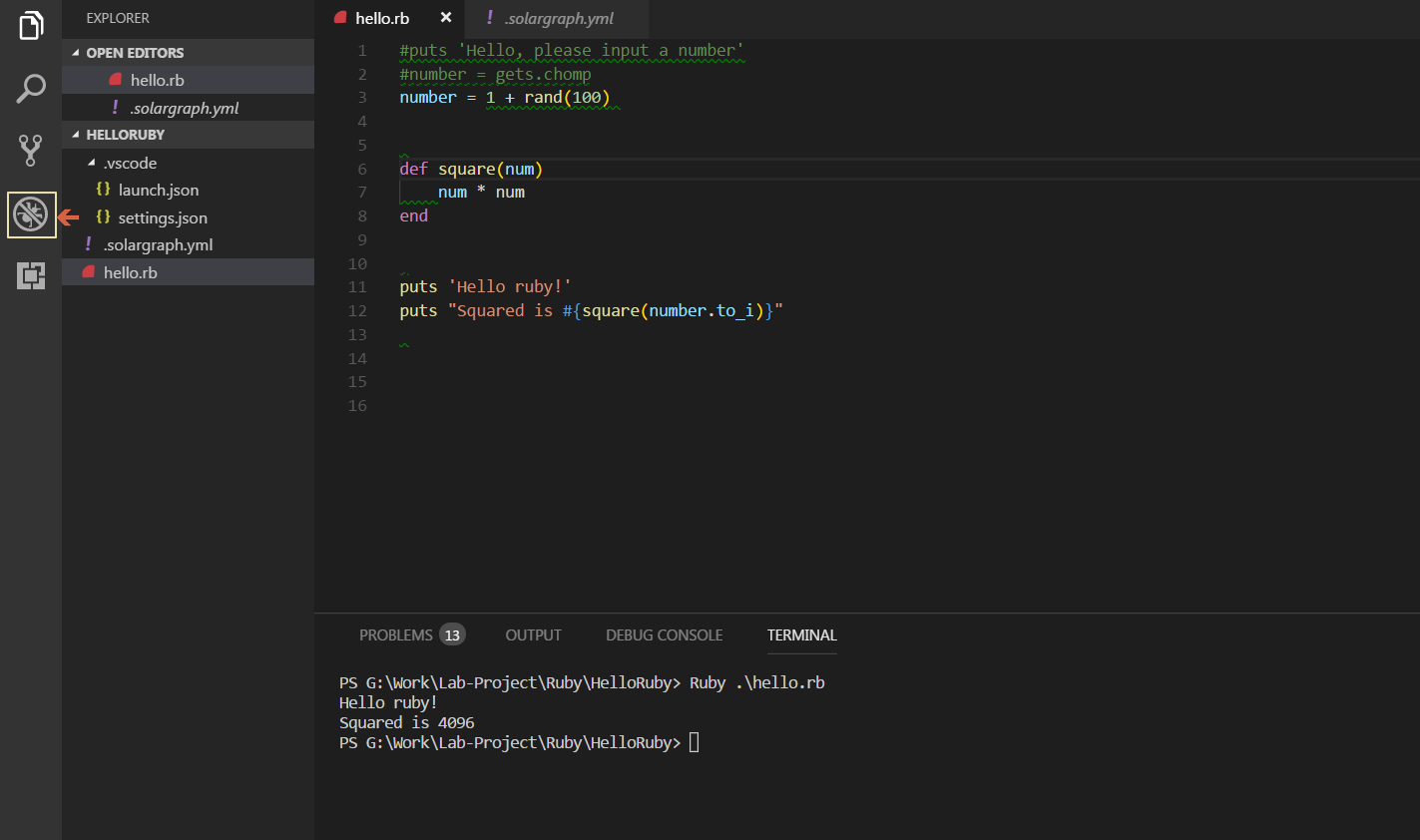Close the hello.rb editor tab
This screenshot has height=840, width=1420.
pos(445,17)
